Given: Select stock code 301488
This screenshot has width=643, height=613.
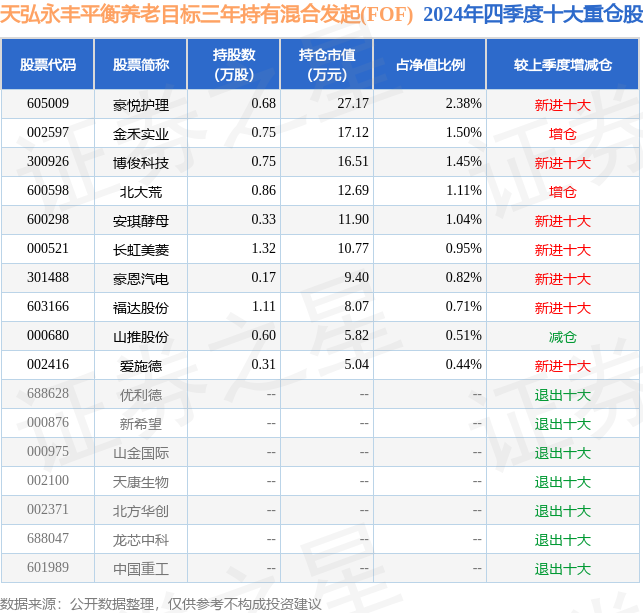Looking at the screenshot, I should [x=48, y=278].
